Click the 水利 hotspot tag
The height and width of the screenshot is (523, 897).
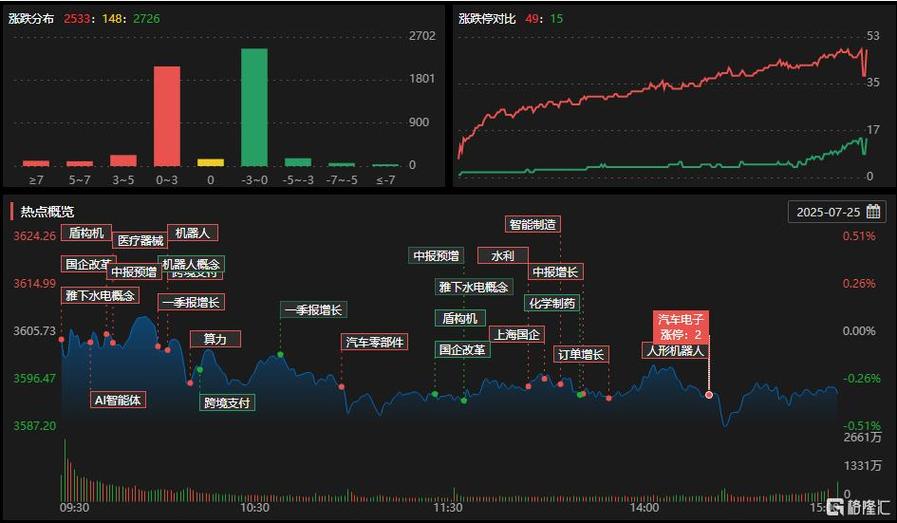tap(502, 256)
